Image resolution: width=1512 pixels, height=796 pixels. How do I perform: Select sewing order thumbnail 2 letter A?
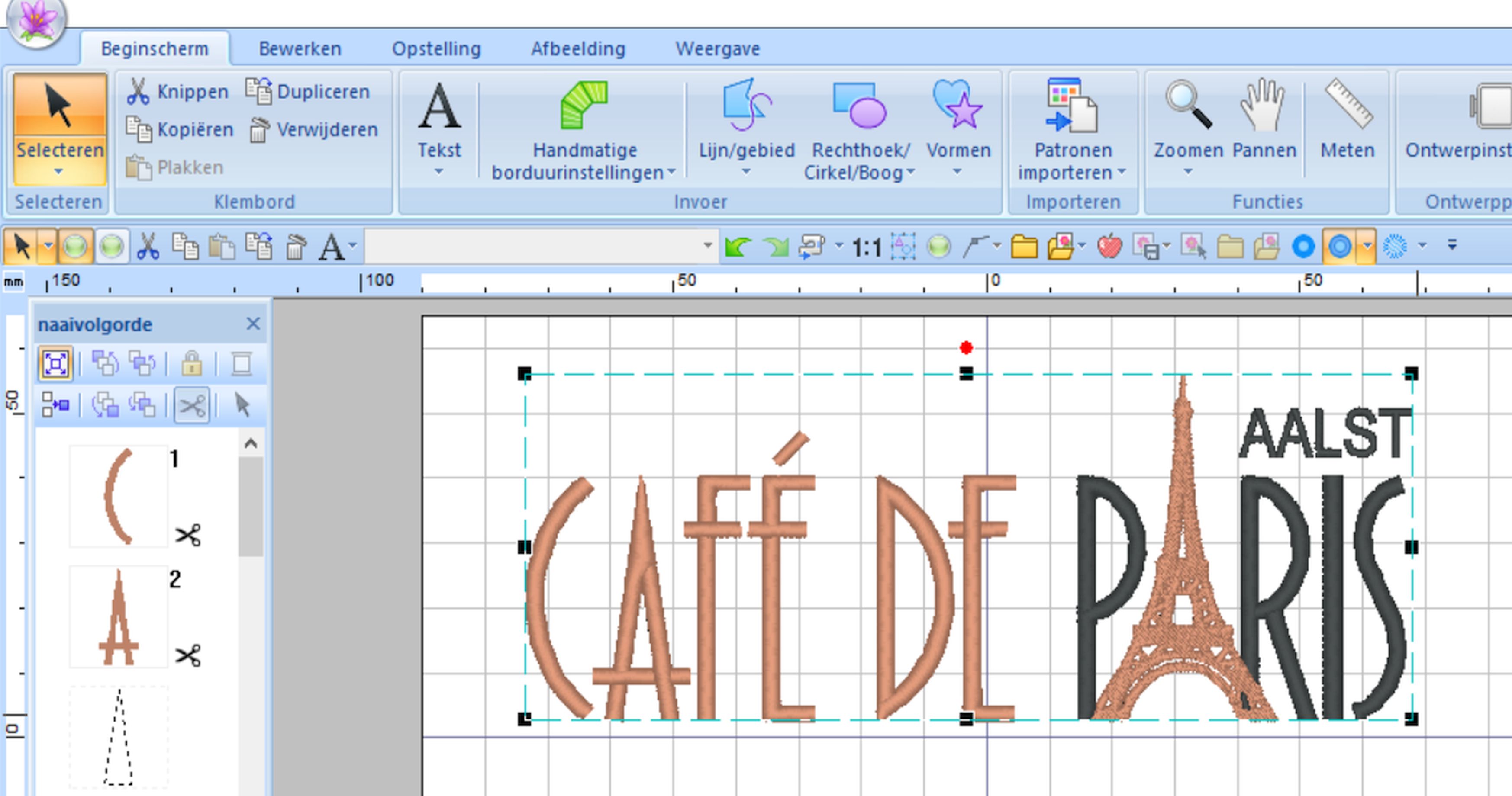(119, 617)
